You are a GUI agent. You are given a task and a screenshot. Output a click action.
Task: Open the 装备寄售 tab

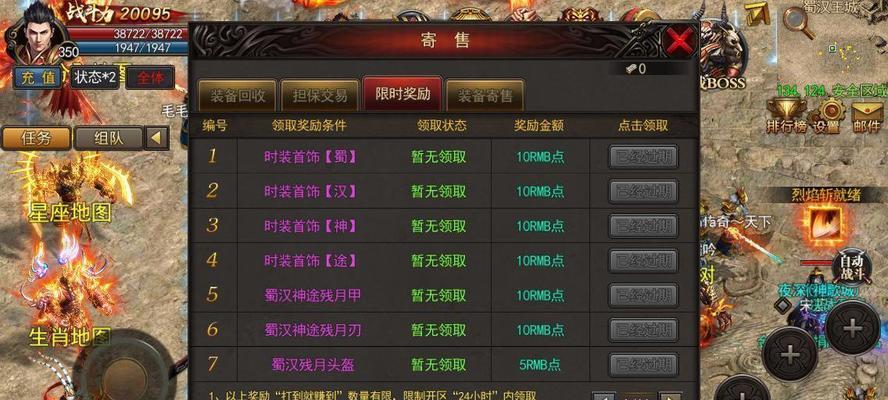tap(485, 96)
